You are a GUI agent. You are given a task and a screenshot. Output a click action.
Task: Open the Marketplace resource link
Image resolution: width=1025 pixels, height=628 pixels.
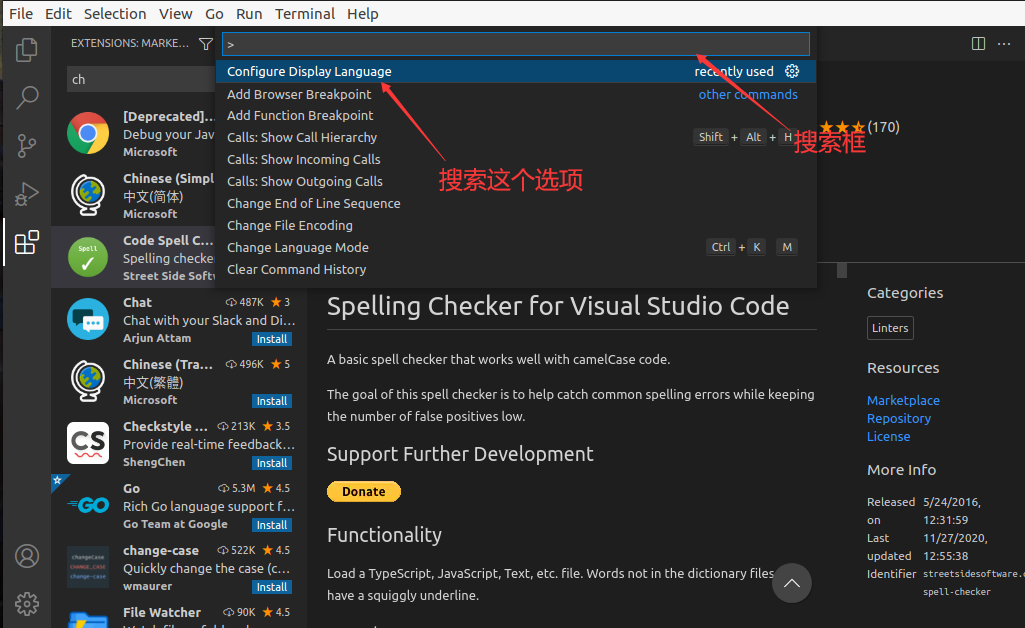pyautogui.click(x=903, y=401)
